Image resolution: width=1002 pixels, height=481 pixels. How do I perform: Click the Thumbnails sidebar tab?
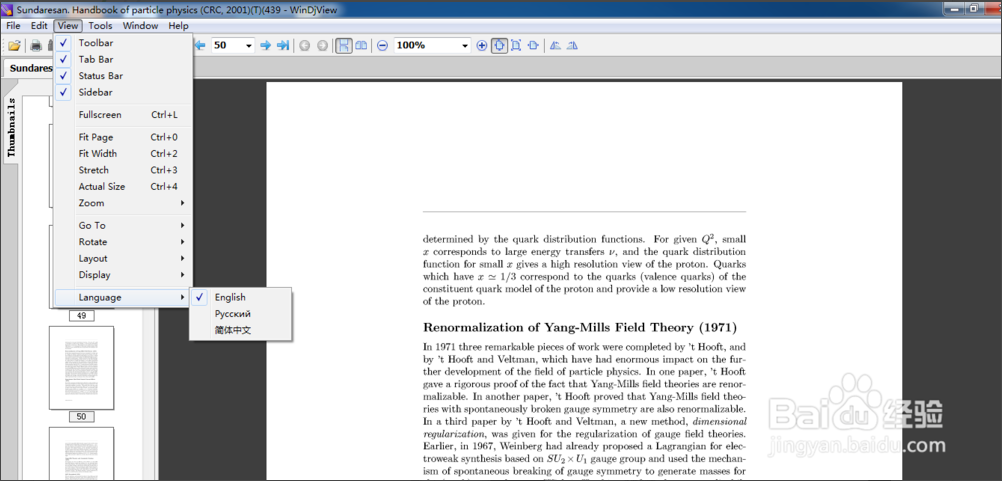tap(12, 128)
